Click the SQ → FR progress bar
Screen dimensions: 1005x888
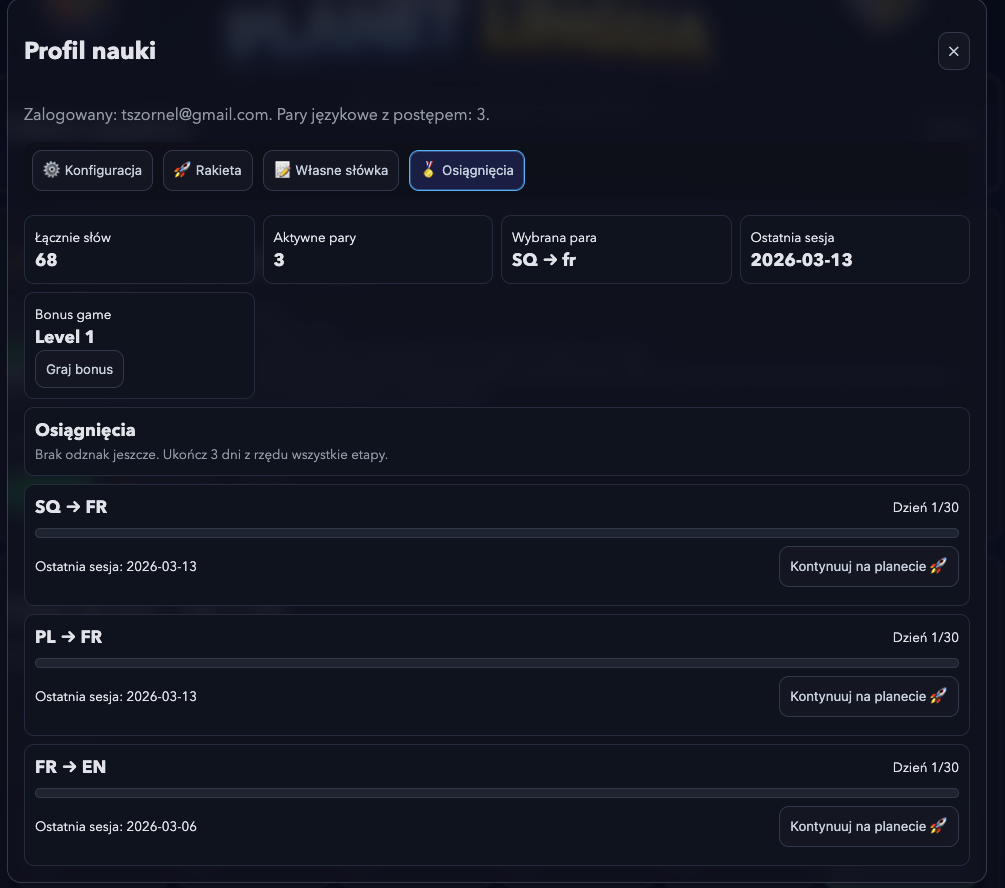coord(497,533)
